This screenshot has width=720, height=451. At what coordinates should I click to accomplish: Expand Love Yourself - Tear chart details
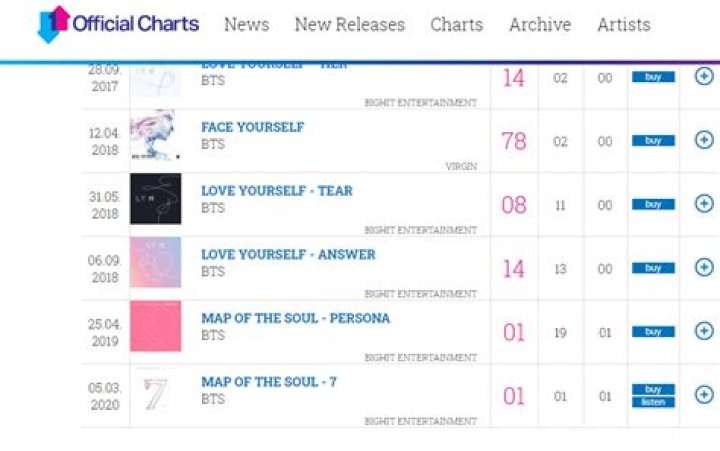704,204
